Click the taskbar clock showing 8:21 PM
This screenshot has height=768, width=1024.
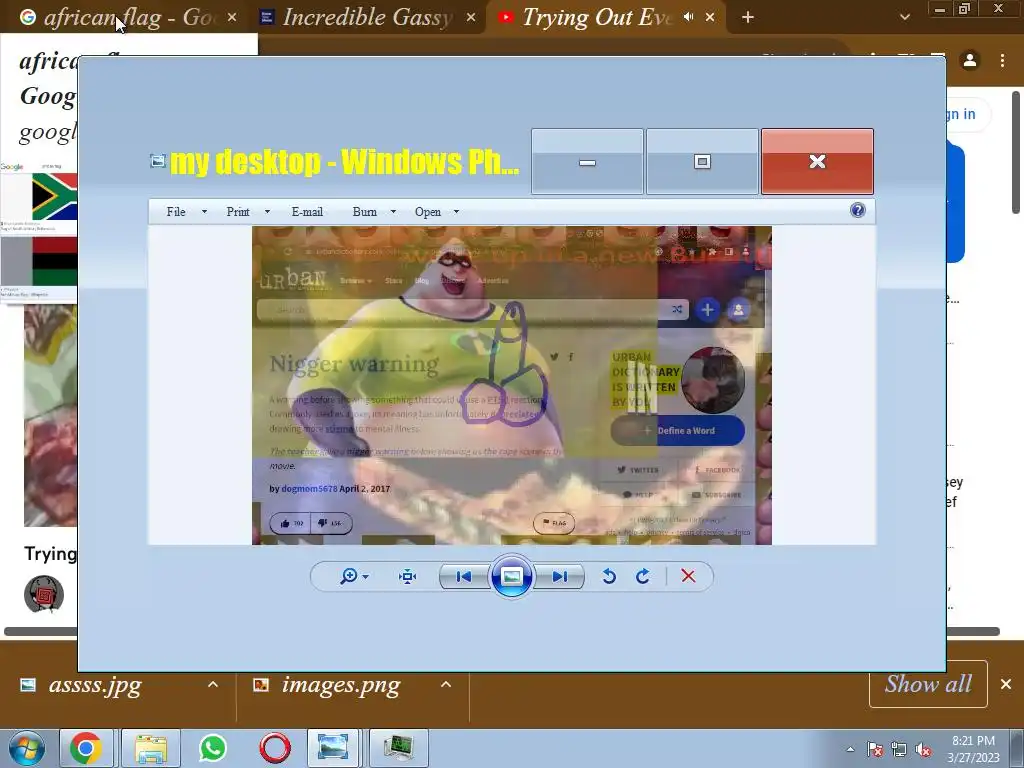tap(973, 748)
